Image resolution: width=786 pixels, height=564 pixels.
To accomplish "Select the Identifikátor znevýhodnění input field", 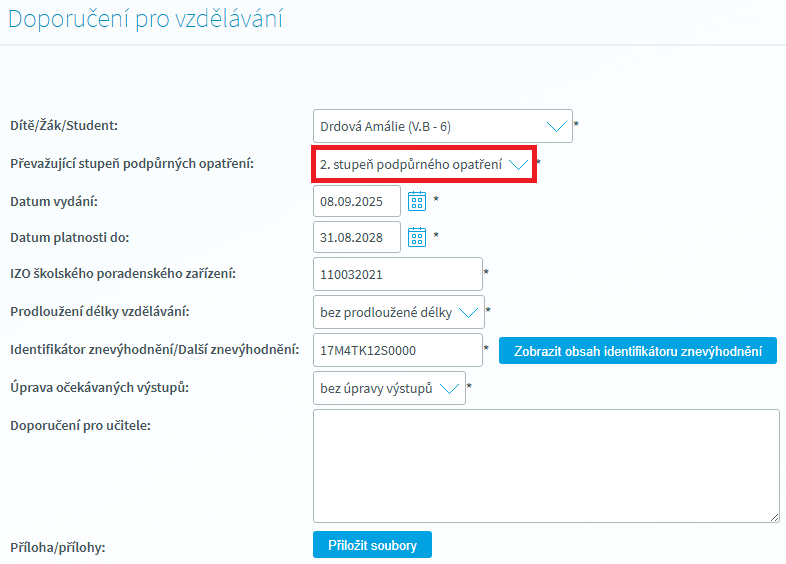I will click(397, 350).
